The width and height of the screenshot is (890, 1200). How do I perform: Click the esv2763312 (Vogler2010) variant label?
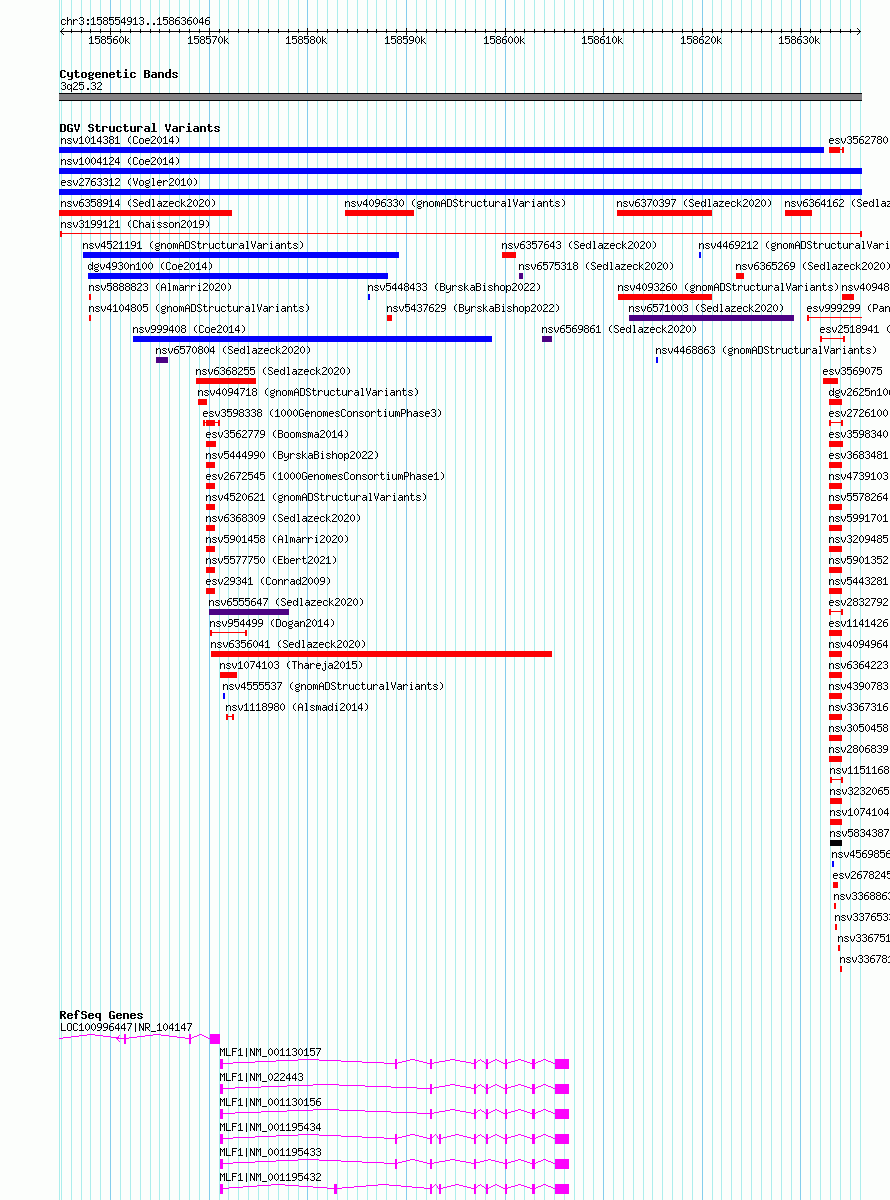[129, 182]
